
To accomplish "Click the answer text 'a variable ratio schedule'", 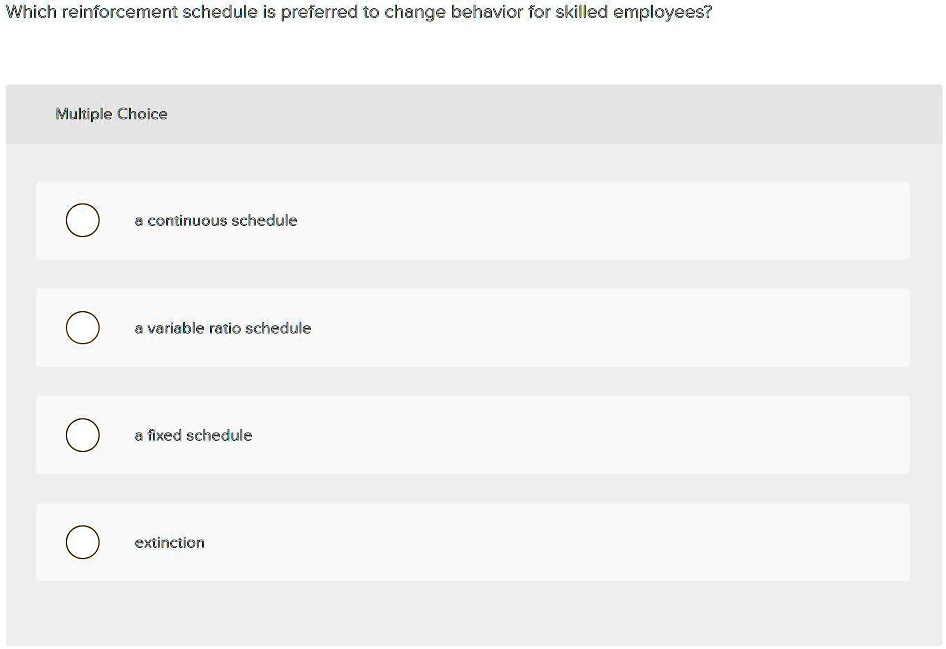I will tap(223, 327).
